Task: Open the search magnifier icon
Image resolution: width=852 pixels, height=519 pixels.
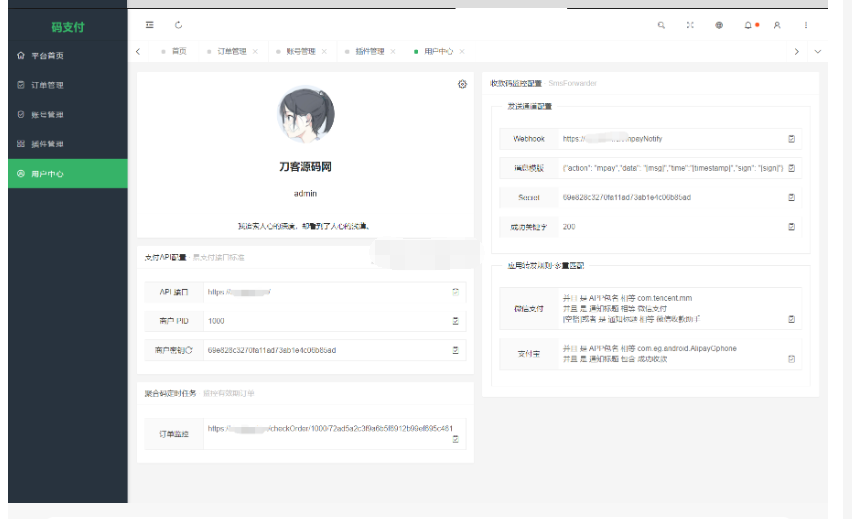Action: (x=661, y=25)
